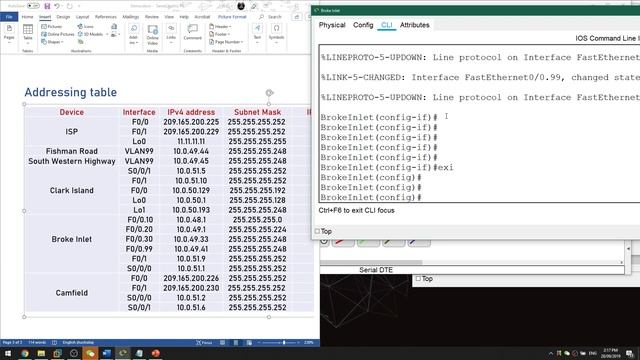Click the Add-ins button in Word's ribbon
The image size is (640, 360).
point(133,34)
